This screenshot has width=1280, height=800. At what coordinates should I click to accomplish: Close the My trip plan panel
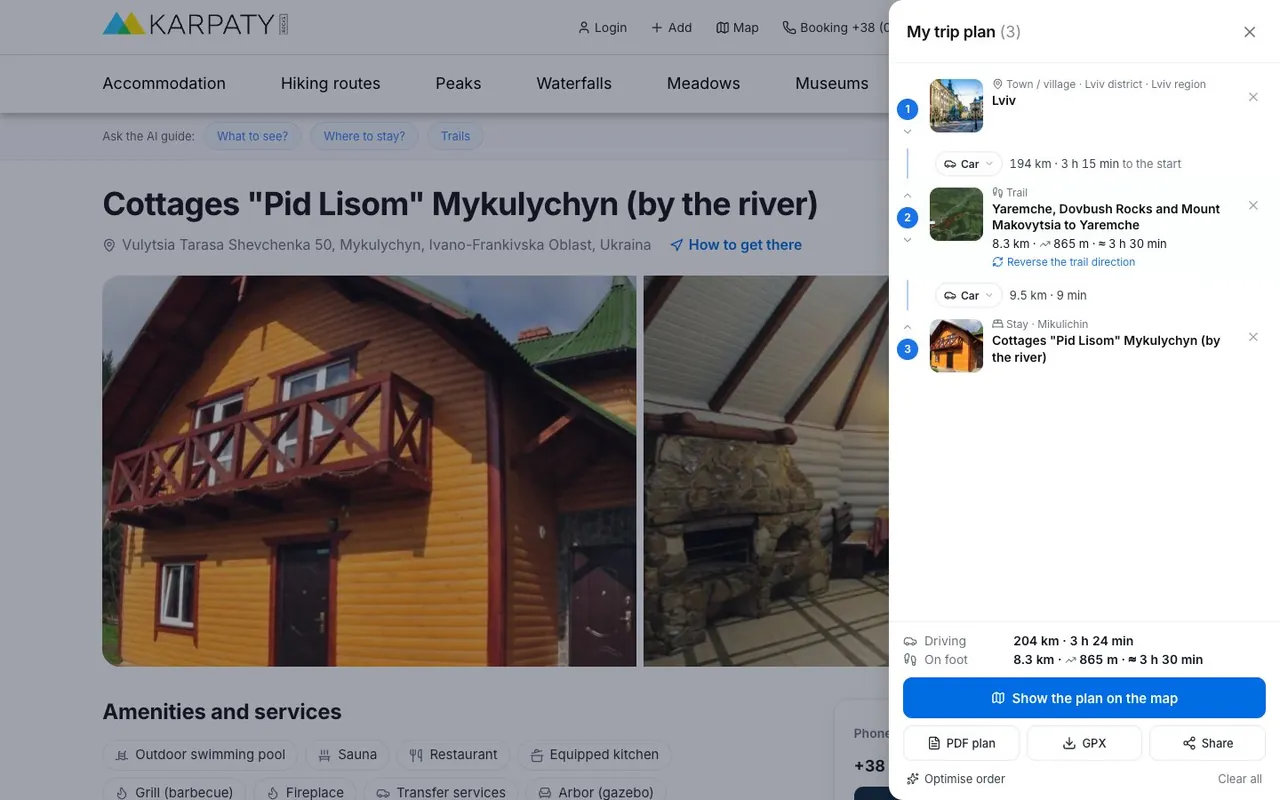tap(1249, 32)
